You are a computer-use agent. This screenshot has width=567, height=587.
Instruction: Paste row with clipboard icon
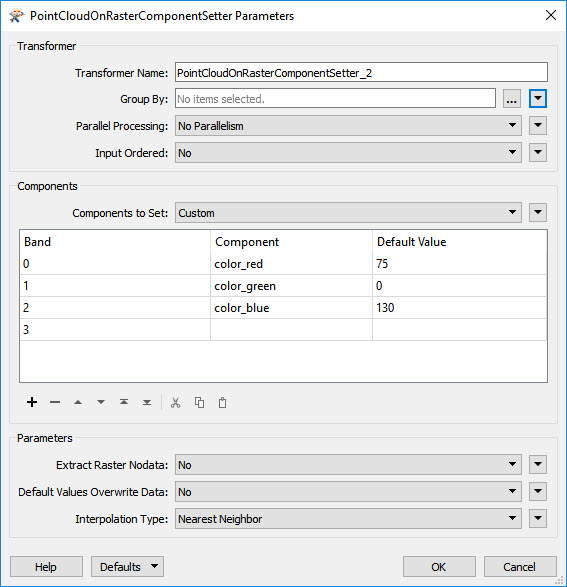pyautogui.click(x=222, y=403)
